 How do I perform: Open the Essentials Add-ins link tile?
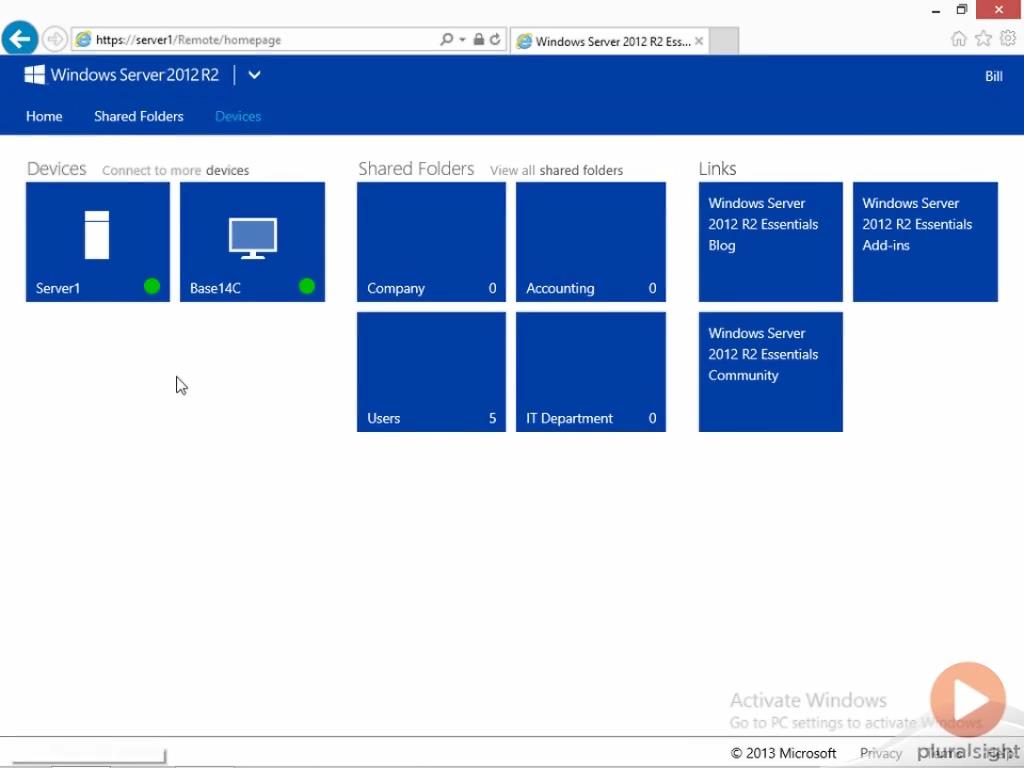point(925,242)
